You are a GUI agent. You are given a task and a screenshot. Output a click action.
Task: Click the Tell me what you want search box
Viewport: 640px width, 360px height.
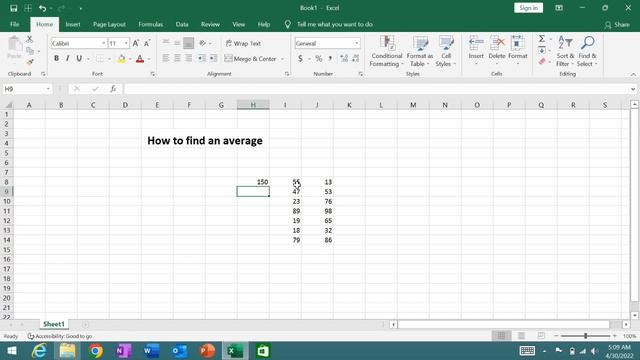(x=335, y=24)
